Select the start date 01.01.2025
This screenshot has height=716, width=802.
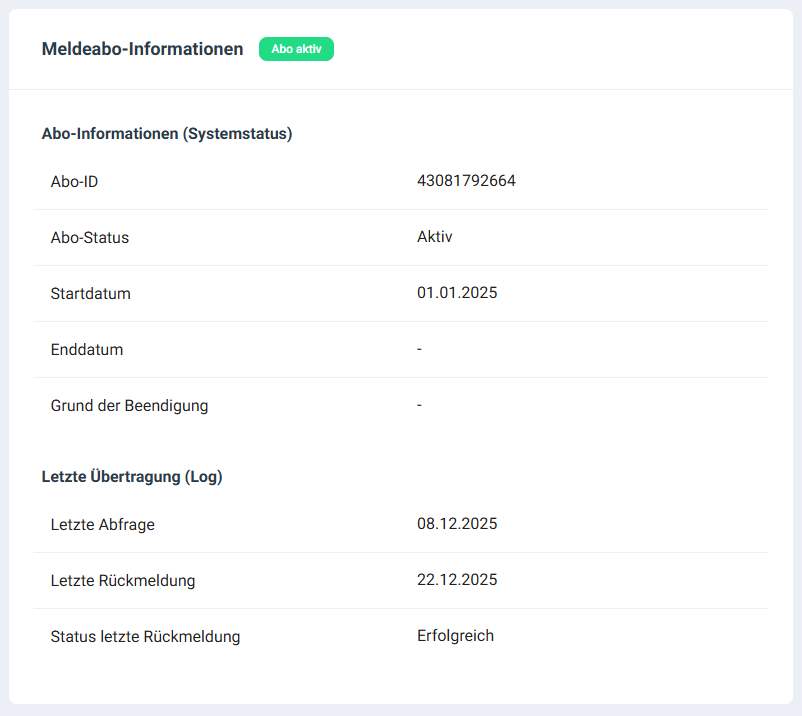tap(457, 293)
